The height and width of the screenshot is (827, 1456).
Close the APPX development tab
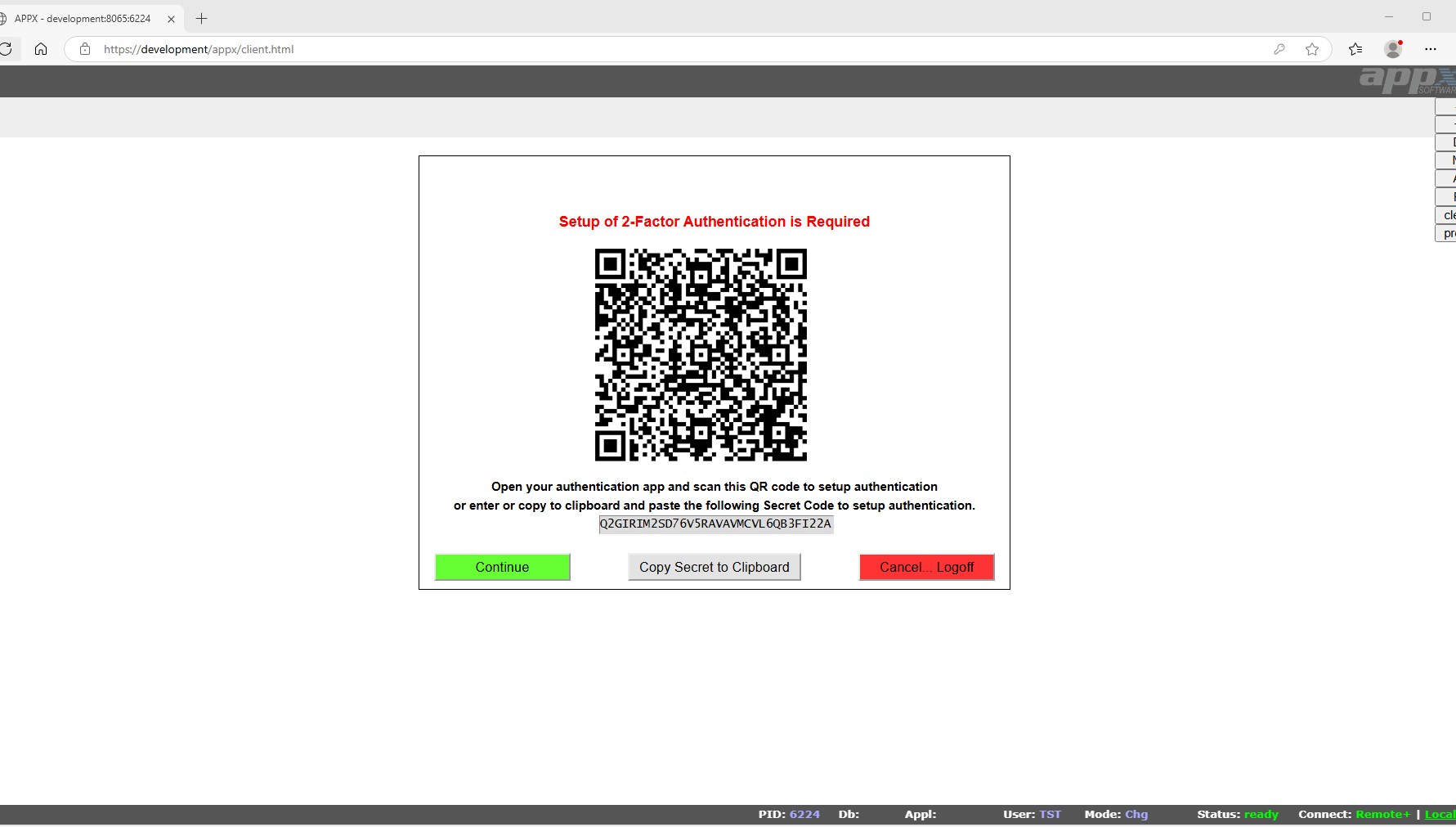pyautogui.click(x=171, y=18)
